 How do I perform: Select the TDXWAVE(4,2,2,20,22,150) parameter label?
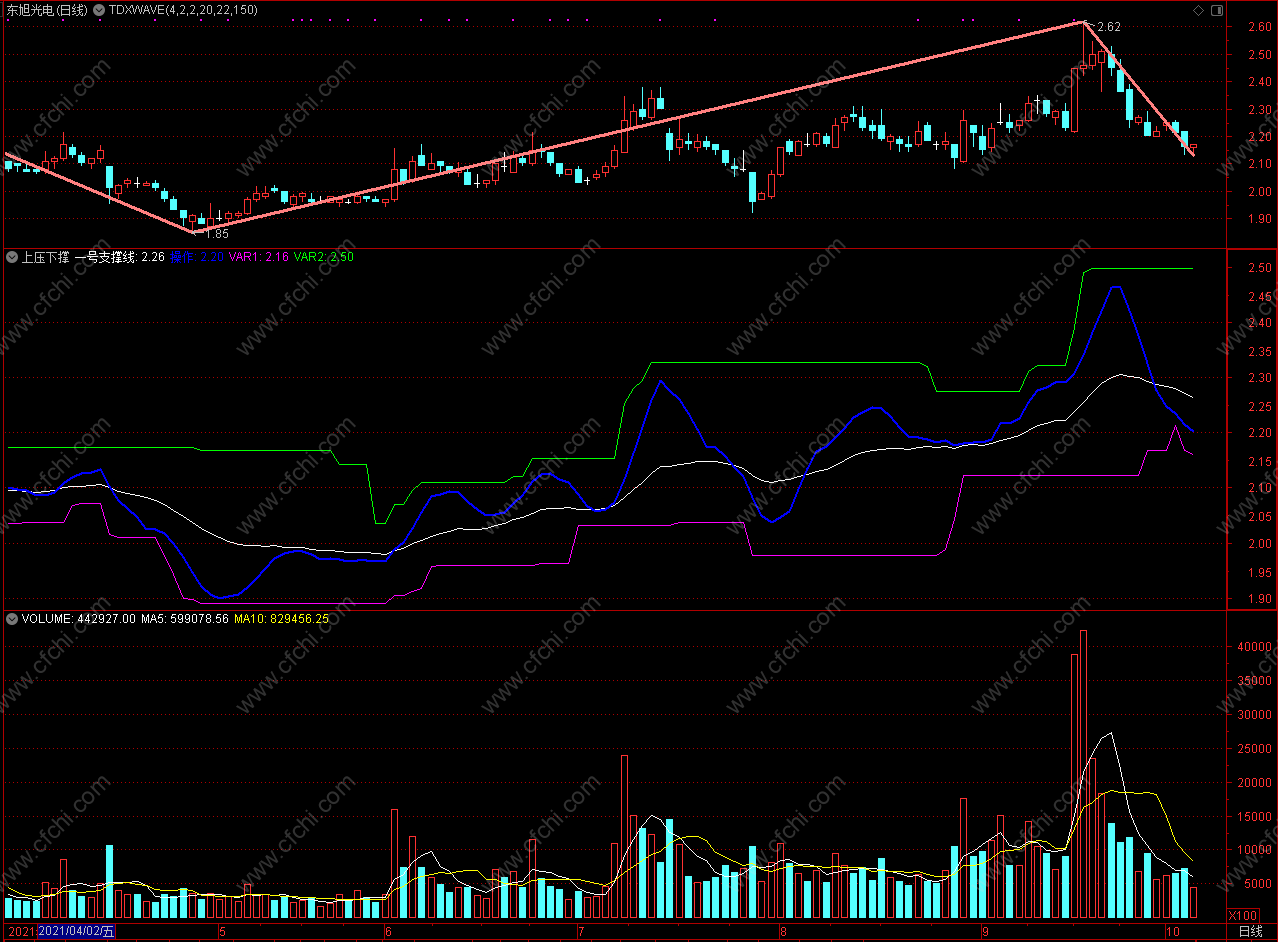(x=182, y=10)
